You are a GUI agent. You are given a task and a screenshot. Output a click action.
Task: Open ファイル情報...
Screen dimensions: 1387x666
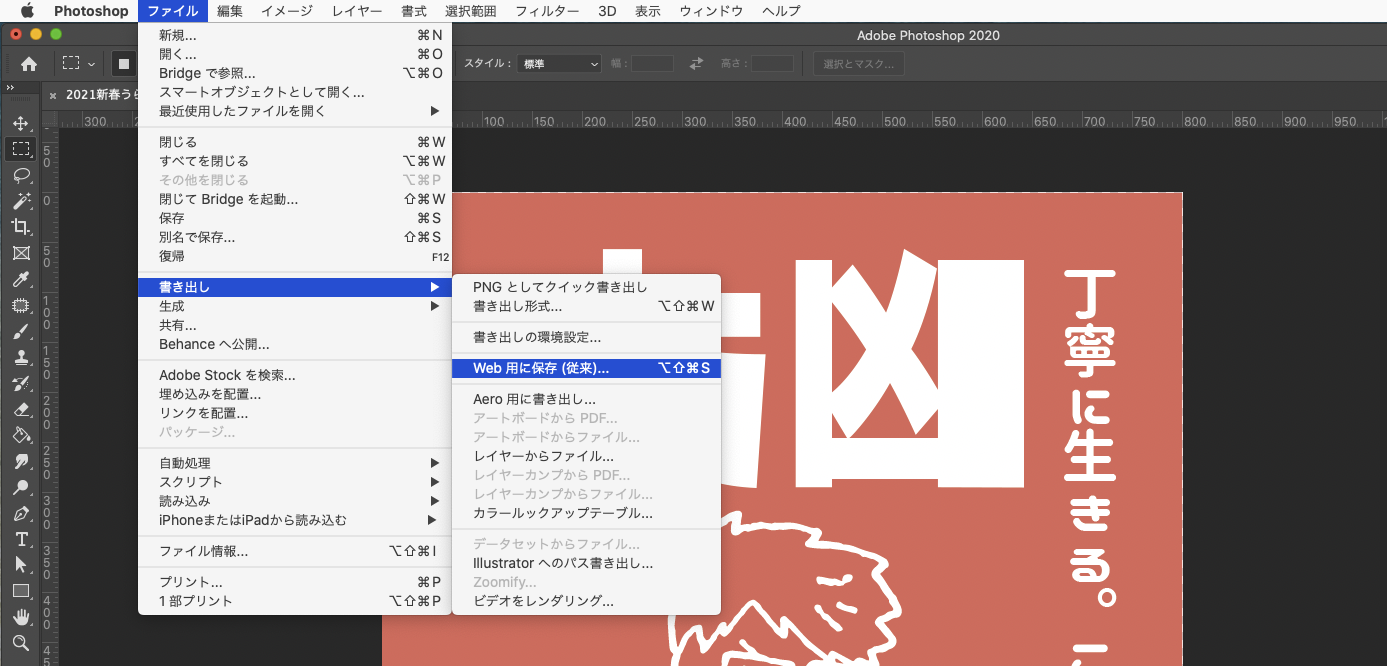[x=295, y=551]
